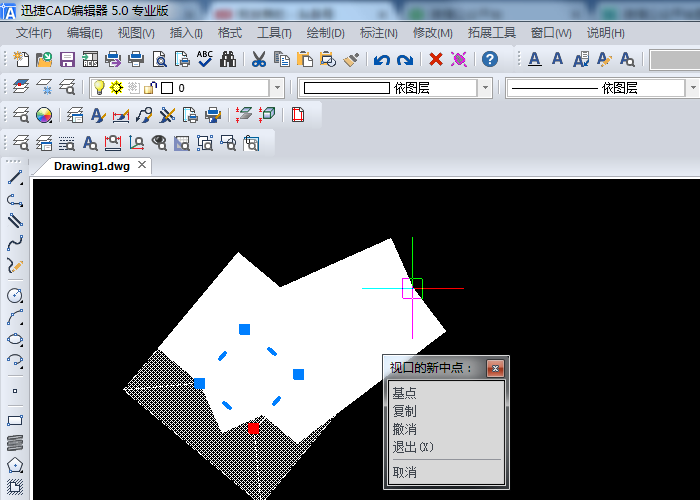The image size is (700, 500).
Task: Click the eye view icon in fourth toolbar
Action: tap(159, 143)
